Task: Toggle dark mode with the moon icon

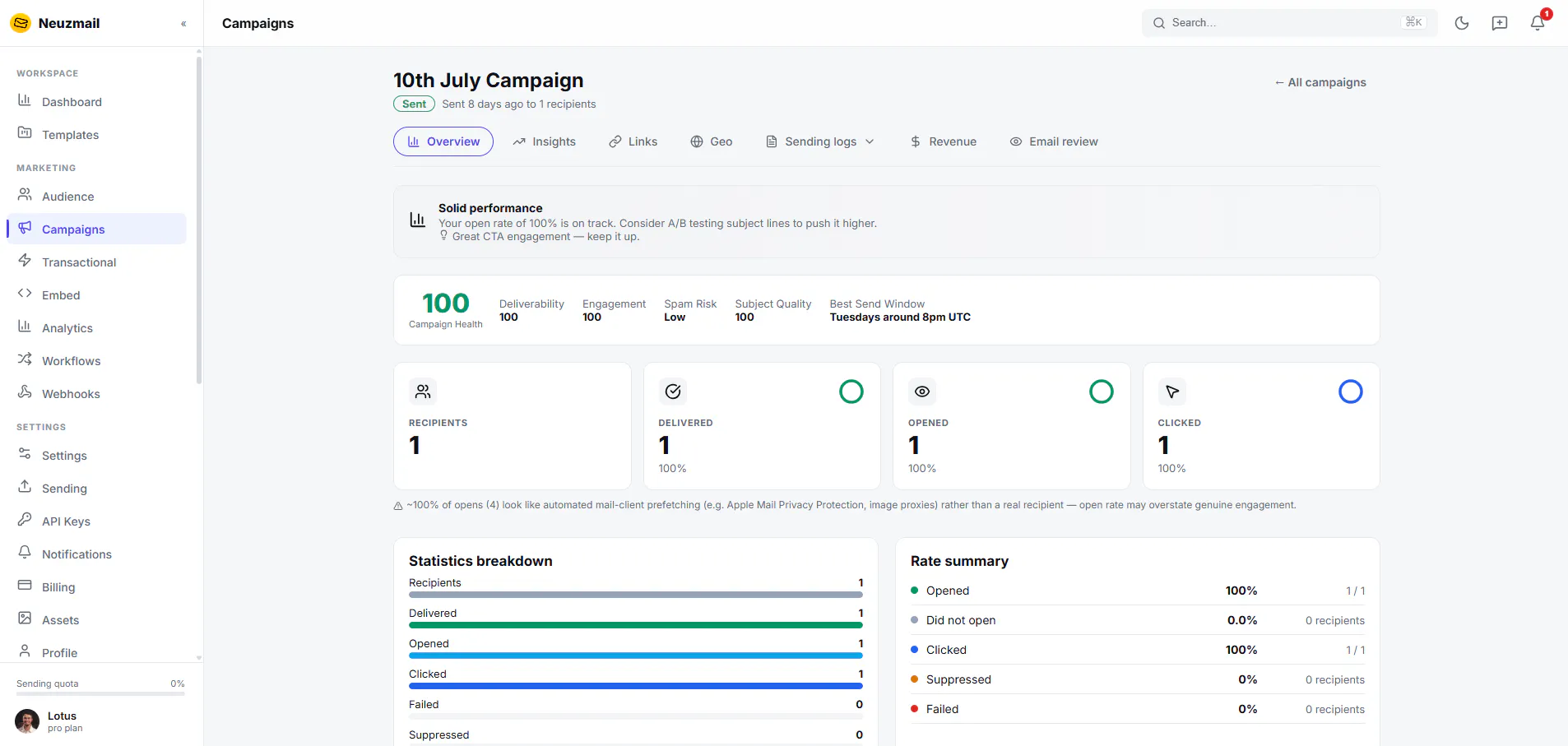Action: point(1462,23)
